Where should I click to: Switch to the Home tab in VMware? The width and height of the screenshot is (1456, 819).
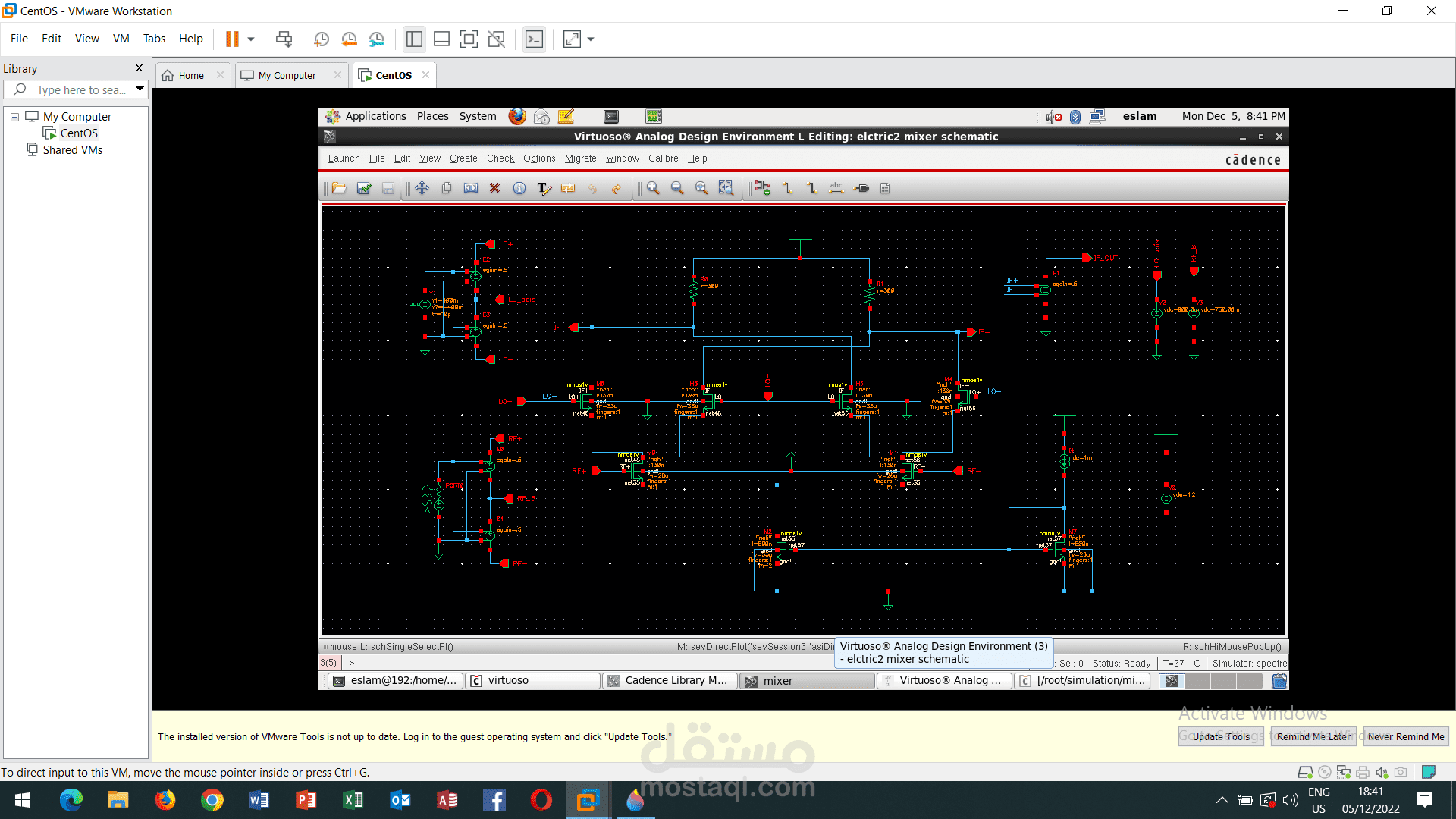pos(191,75)
